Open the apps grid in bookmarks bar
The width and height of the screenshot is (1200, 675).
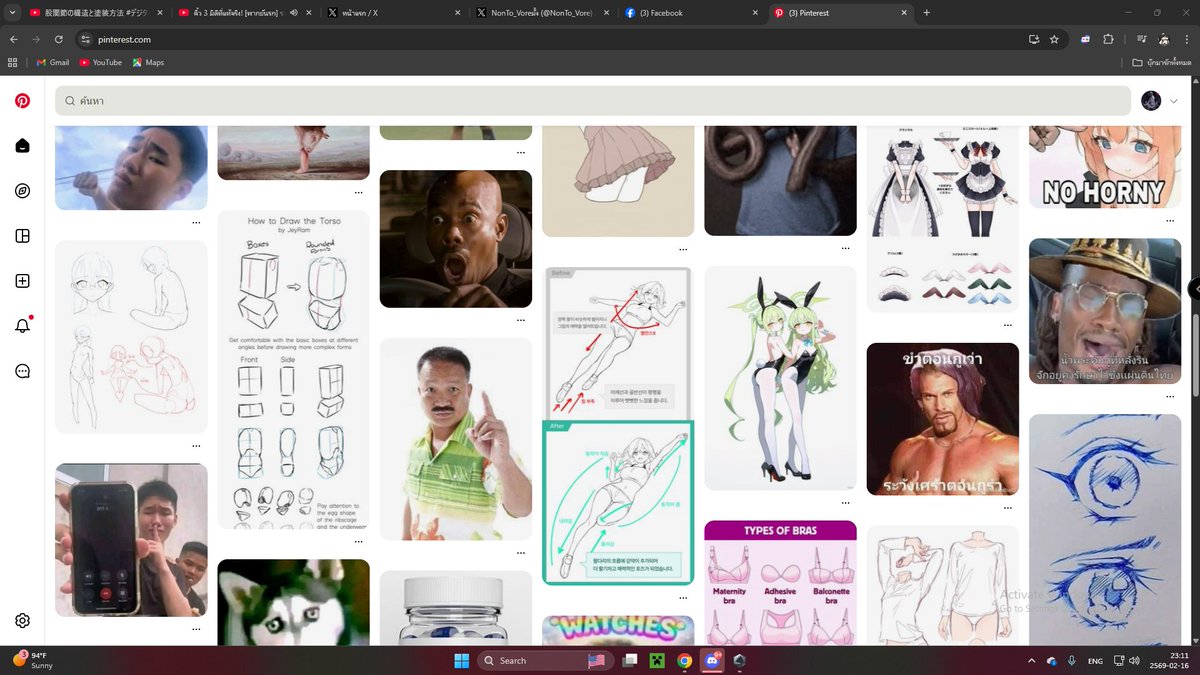coord(13,62)
